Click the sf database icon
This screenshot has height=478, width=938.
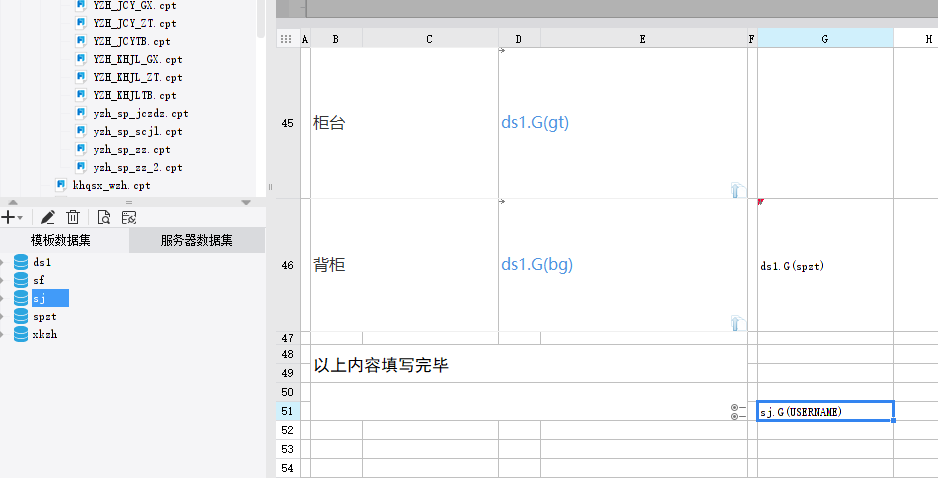click(x=21, y=280)
